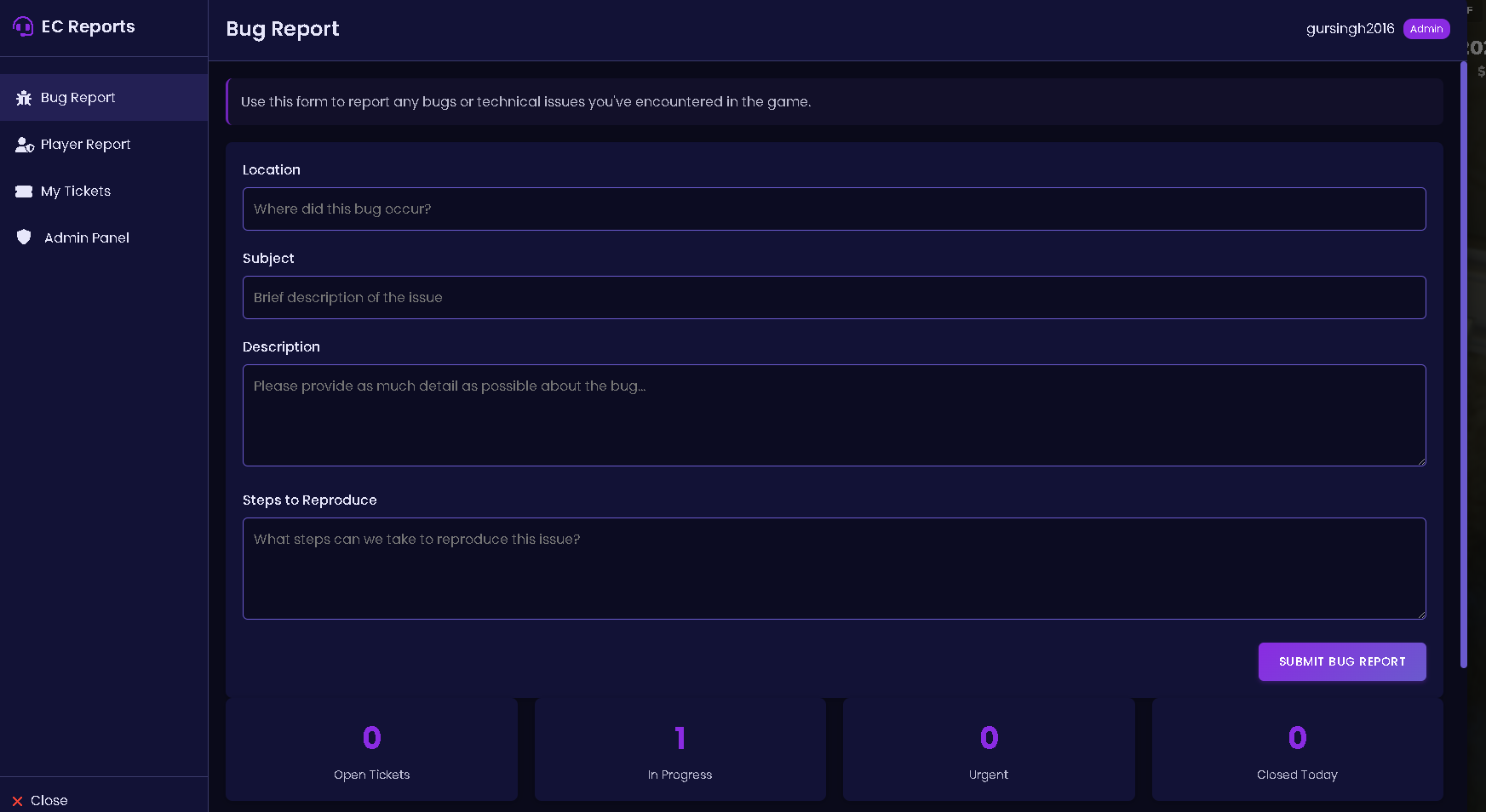The height and width of the screenshot is (812, 1486).
Task: Select the Subject text field
Action: point(834,297)
